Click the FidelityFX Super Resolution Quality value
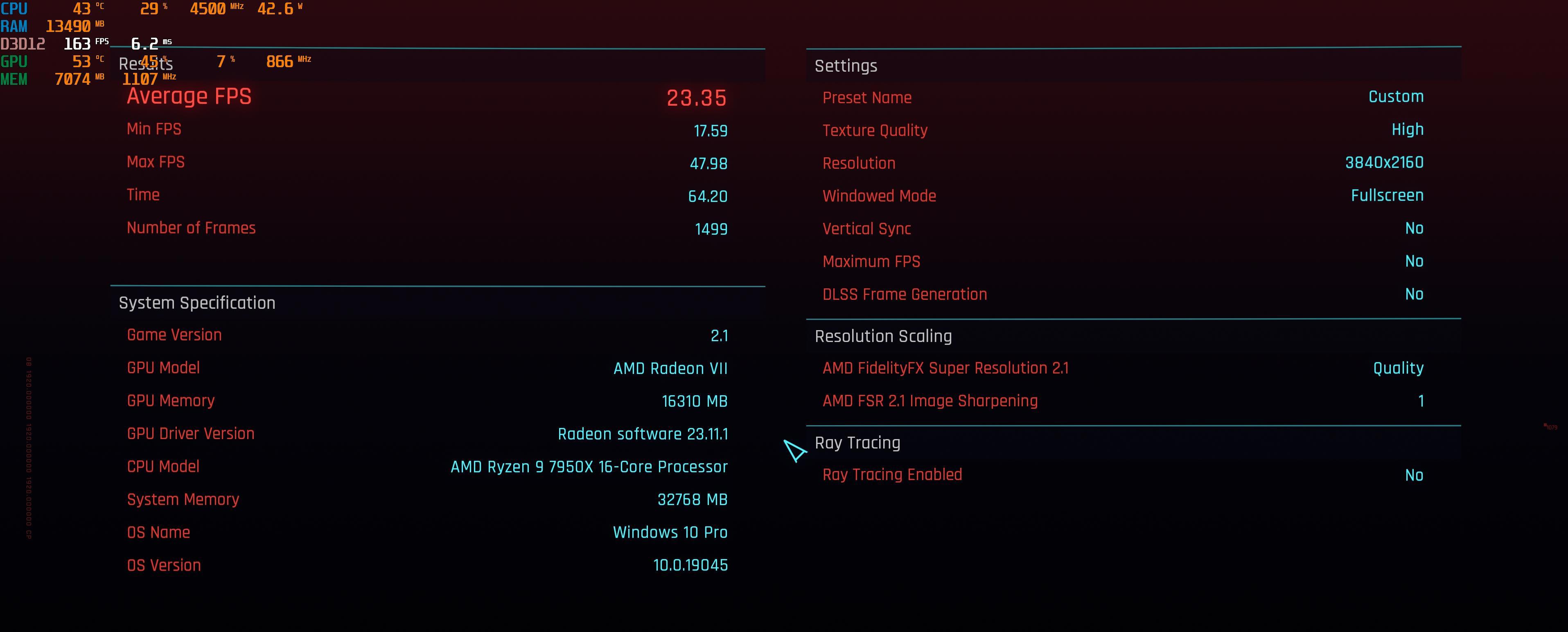The image size is (1568, 632). [1398, 368]
